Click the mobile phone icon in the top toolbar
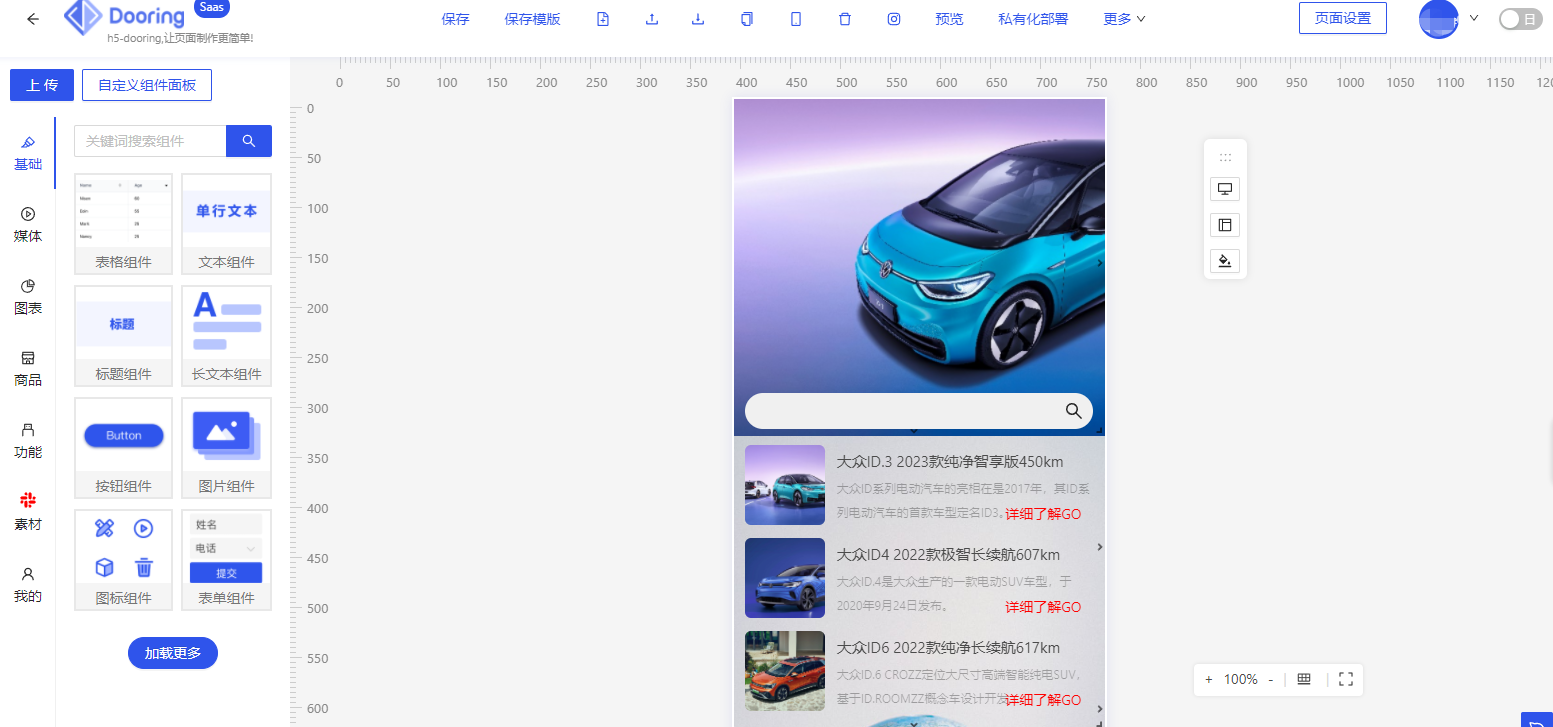This screenshot has width=1553, height=727. [796, 19]
